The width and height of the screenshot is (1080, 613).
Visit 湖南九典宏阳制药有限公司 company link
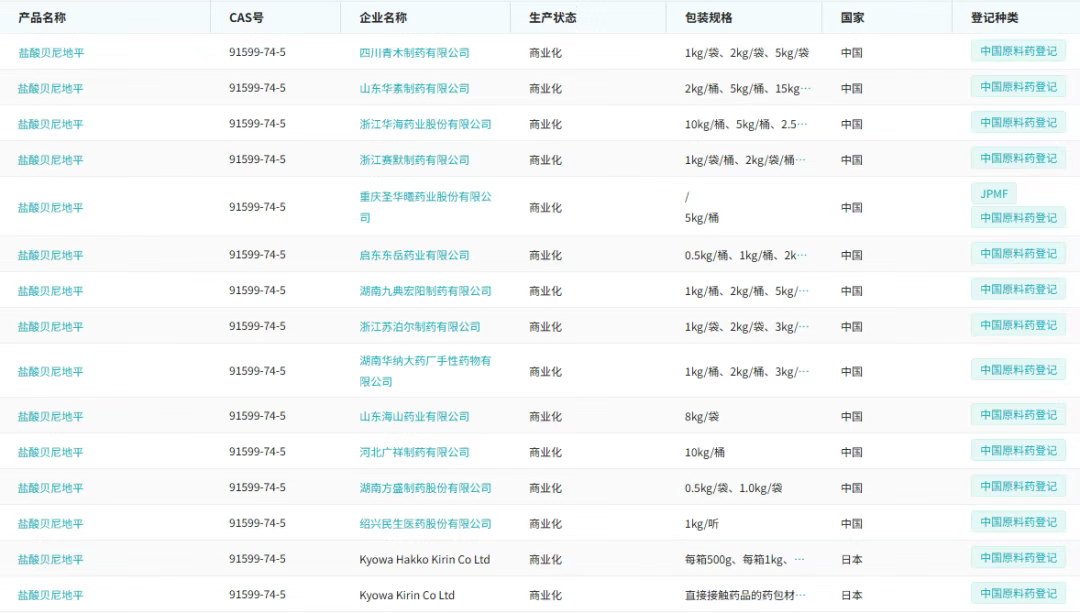(x=425, y=291)
